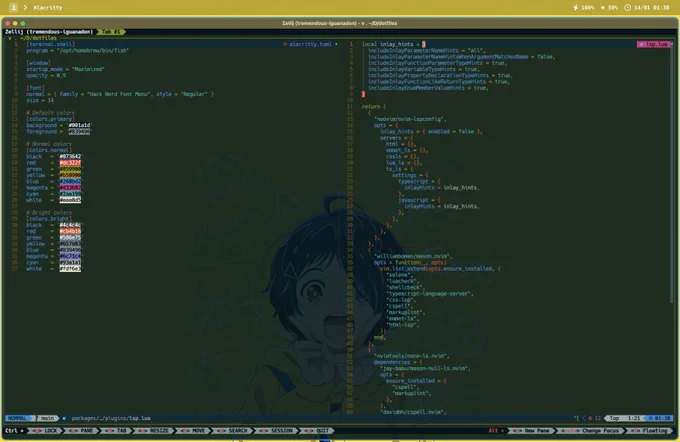Click the [colors.bright] section header
This screenshot has height=442, width=680.
pos(49,219)
